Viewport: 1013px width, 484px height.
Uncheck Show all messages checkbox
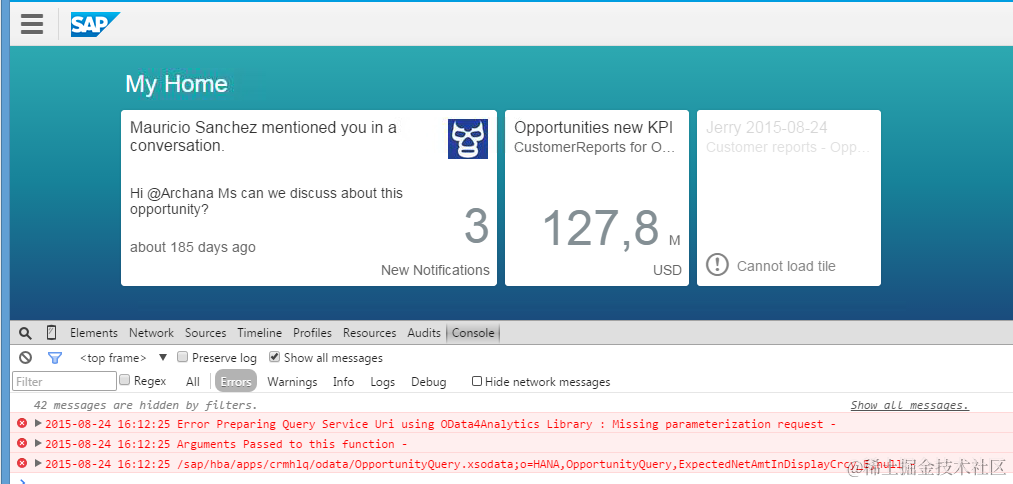[275, 357]
